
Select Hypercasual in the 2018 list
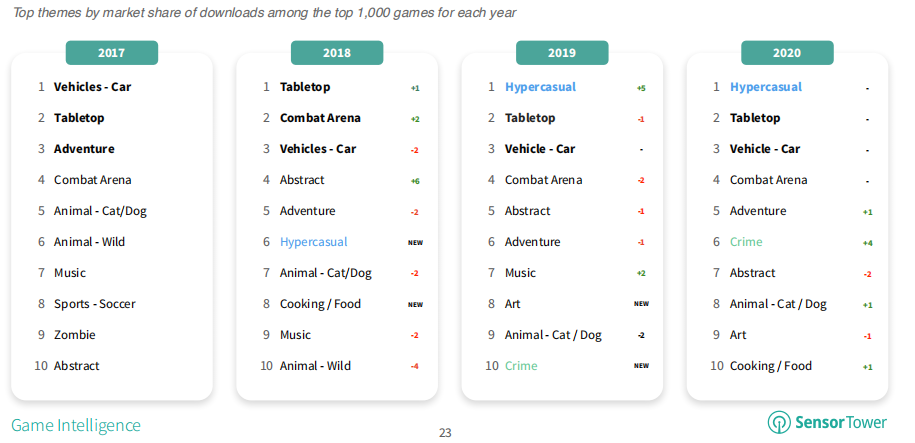[313, 242]
